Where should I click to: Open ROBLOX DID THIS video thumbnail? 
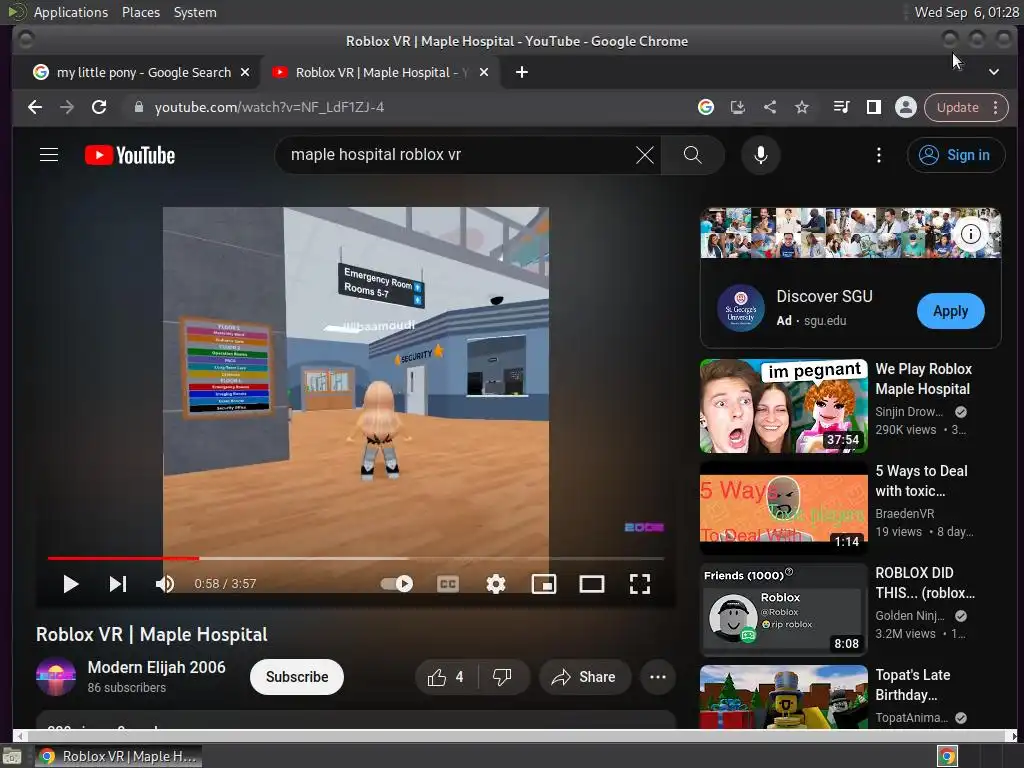coord(784,609)
